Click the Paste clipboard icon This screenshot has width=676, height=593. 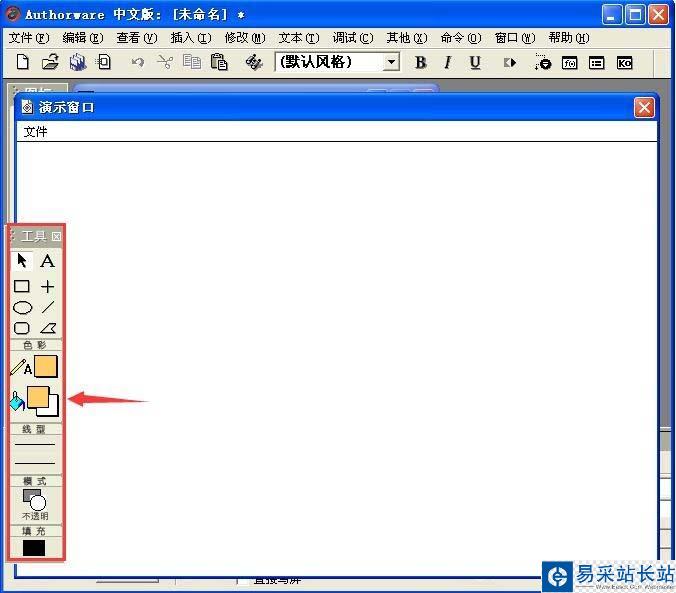pos(219,62)
